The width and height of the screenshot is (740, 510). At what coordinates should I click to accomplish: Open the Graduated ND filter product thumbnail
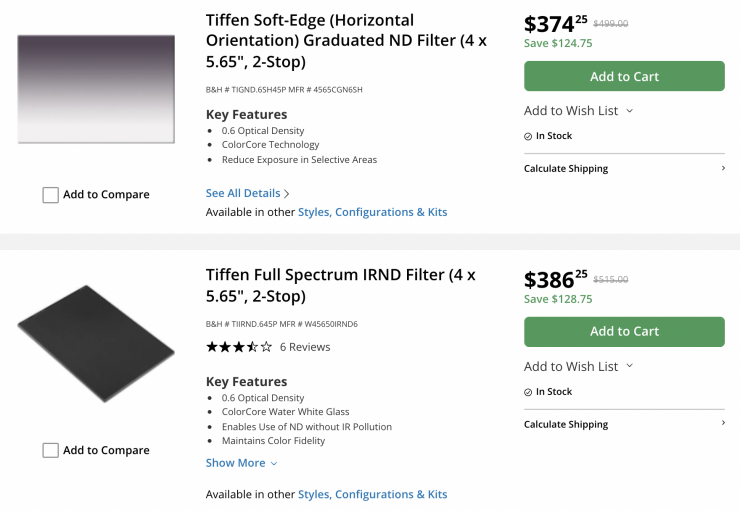pyautogui.click(x=96, y=89)
